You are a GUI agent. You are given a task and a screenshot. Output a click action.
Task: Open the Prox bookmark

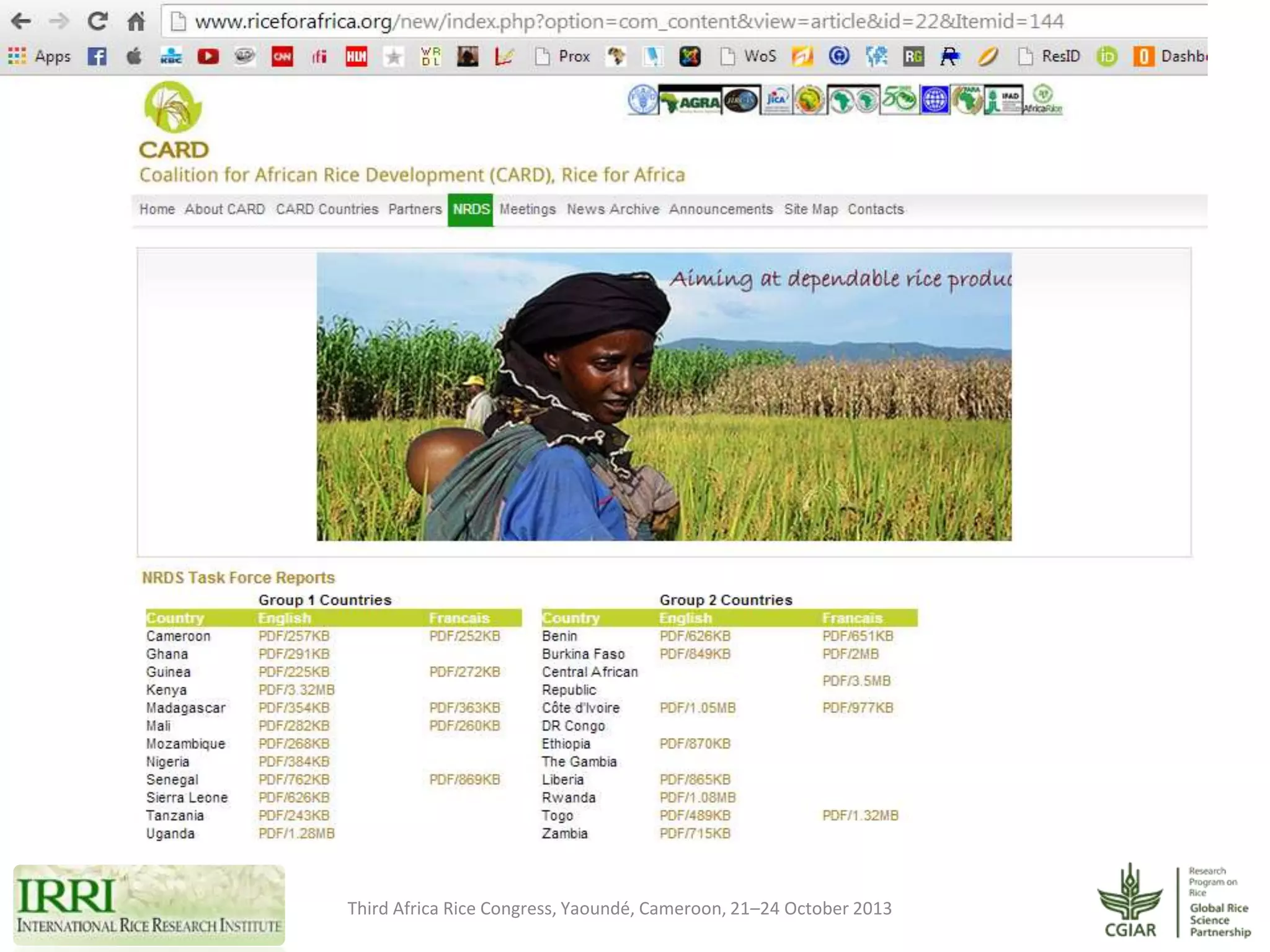click(x=562, y=56)
